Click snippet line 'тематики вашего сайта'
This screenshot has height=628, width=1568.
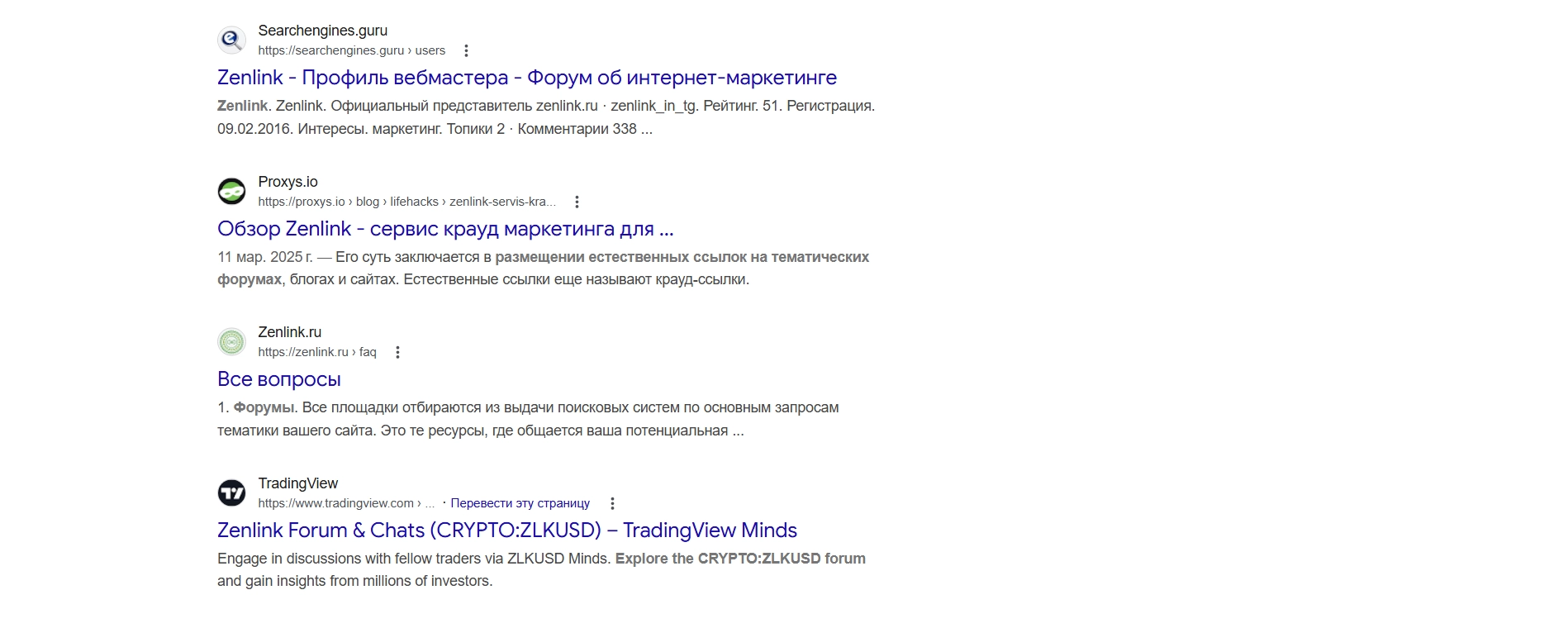point(481,431)
